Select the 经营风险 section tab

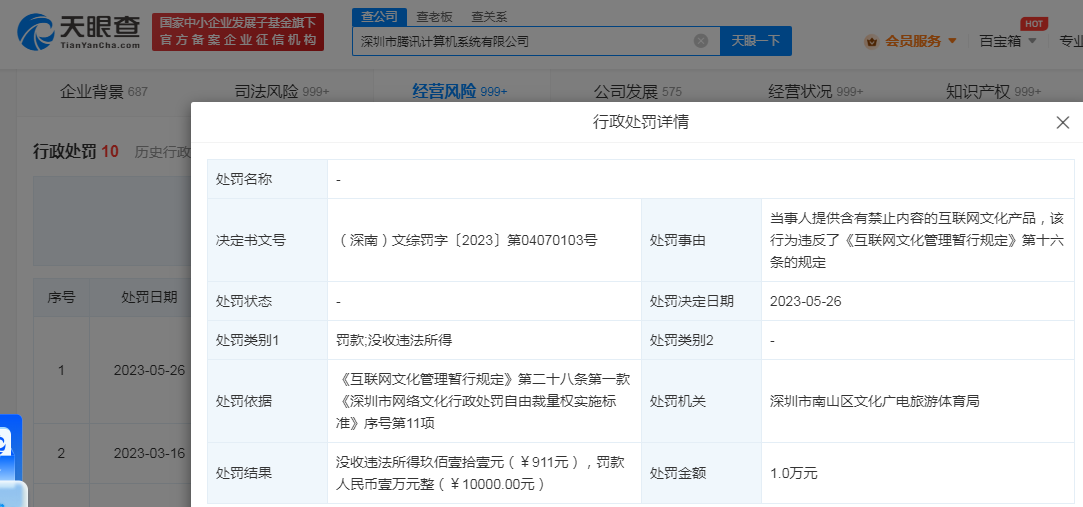click(x=460, y=91)
